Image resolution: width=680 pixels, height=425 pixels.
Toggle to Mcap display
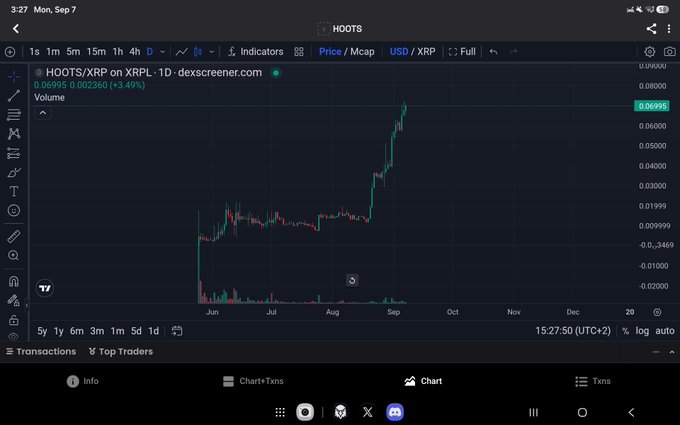362,52
